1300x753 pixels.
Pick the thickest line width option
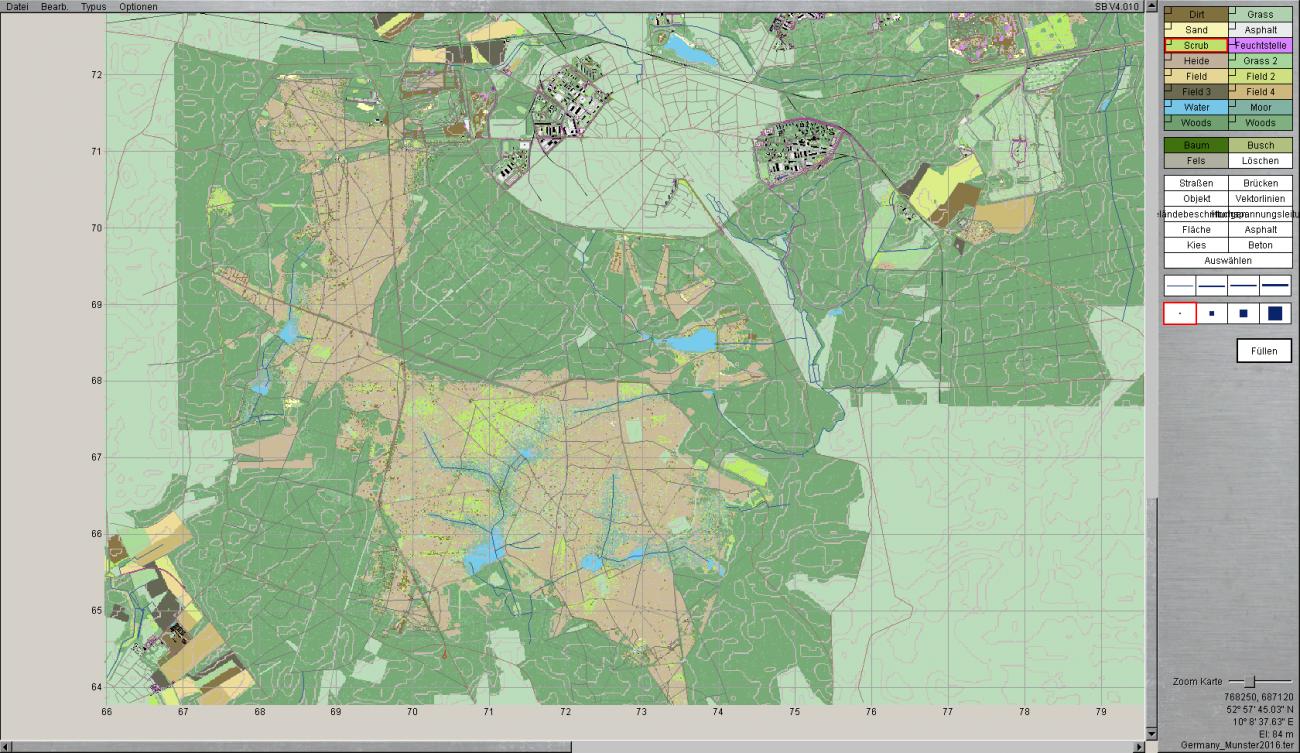(x=1275, y=286)
